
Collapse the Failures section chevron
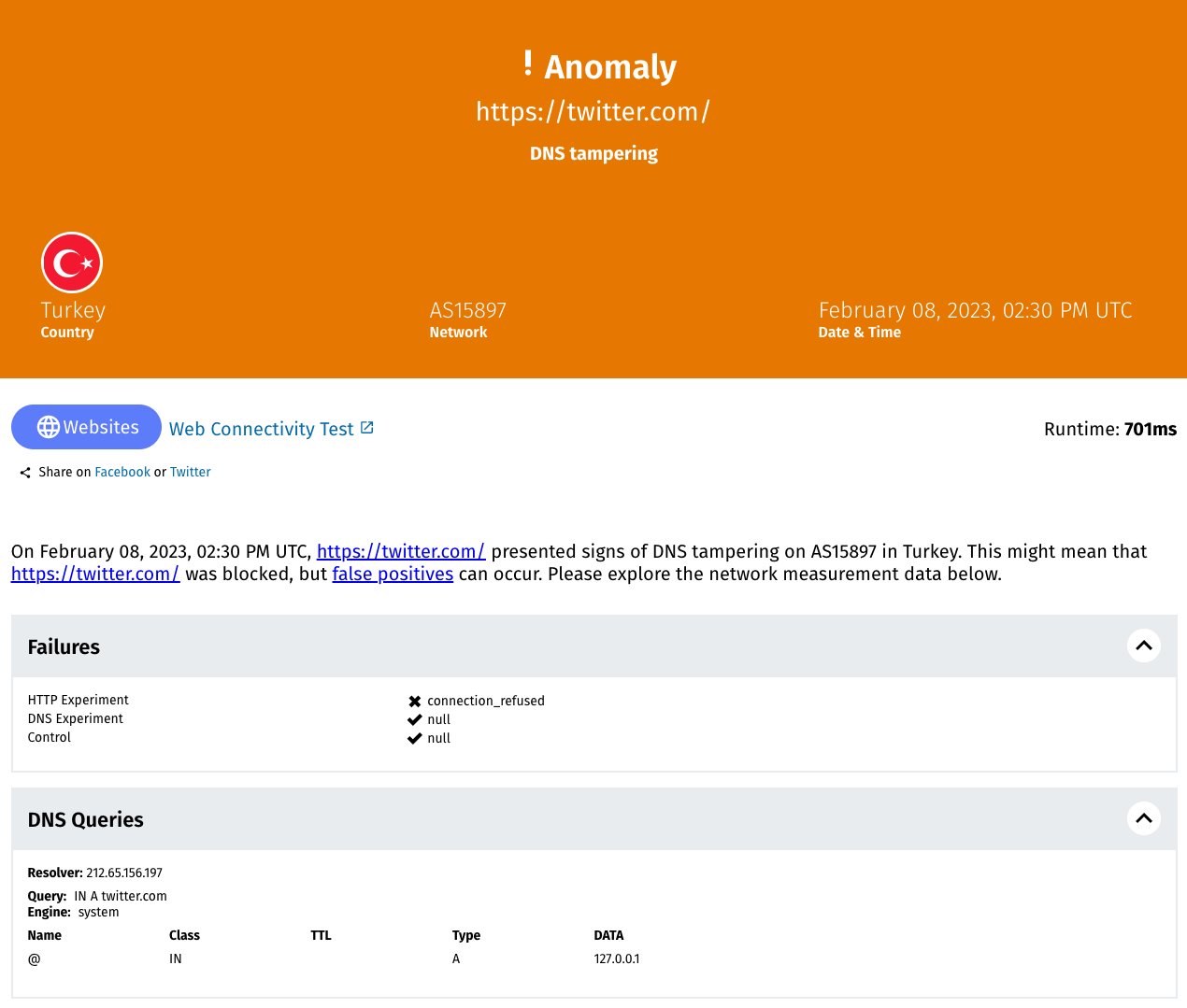tap(1143, 646)
